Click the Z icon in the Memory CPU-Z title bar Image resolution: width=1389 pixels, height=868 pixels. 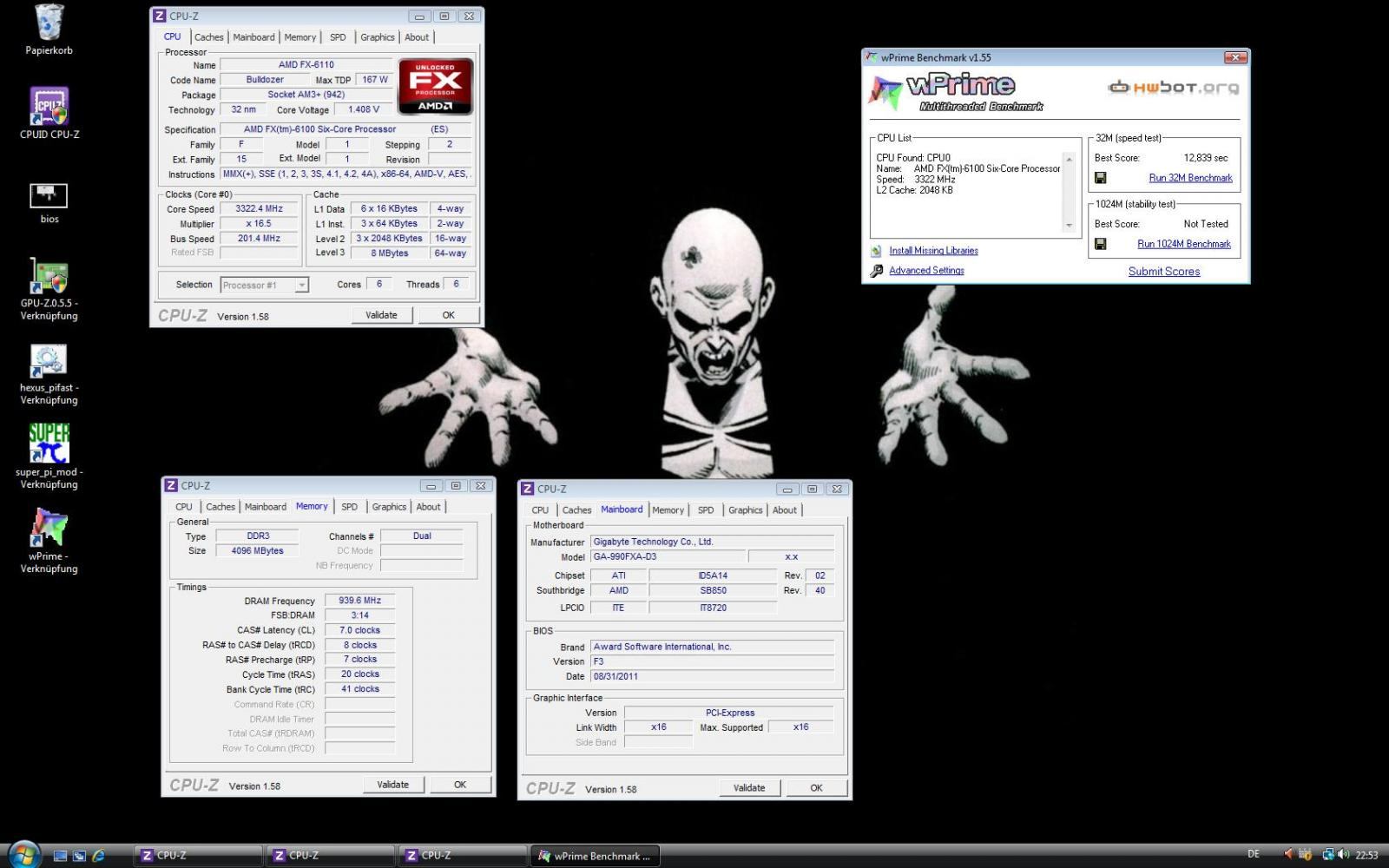pos(171,485)
